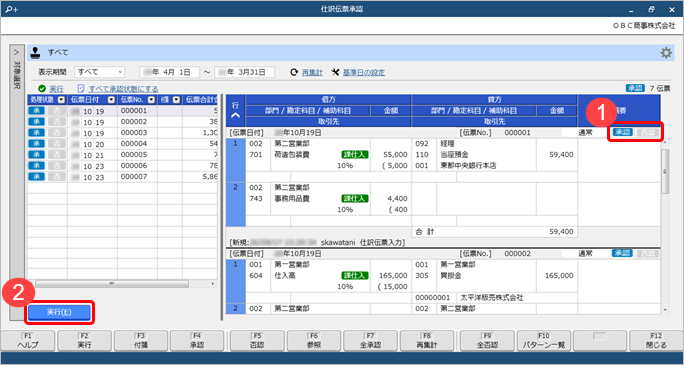Click the 7 伝票 count label

click(x=660, y=88)
